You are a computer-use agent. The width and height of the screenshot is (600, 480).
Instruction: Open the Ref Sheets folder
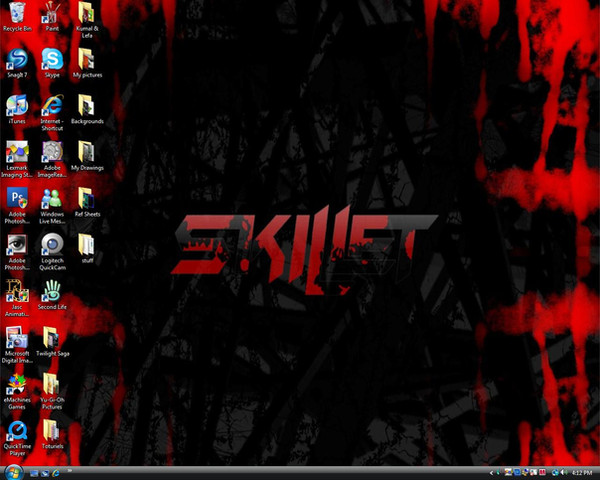(x=87, y=202)
